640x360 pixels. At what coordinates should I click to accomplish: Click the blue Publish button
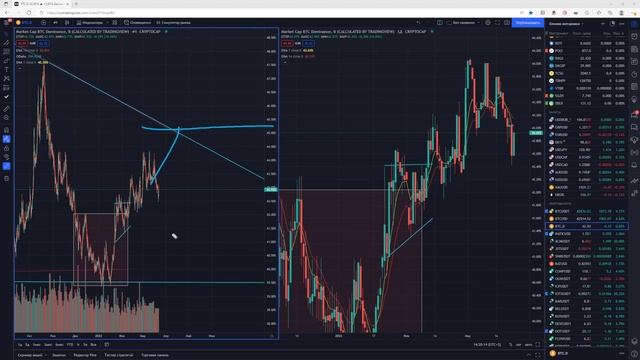[528, 23]
